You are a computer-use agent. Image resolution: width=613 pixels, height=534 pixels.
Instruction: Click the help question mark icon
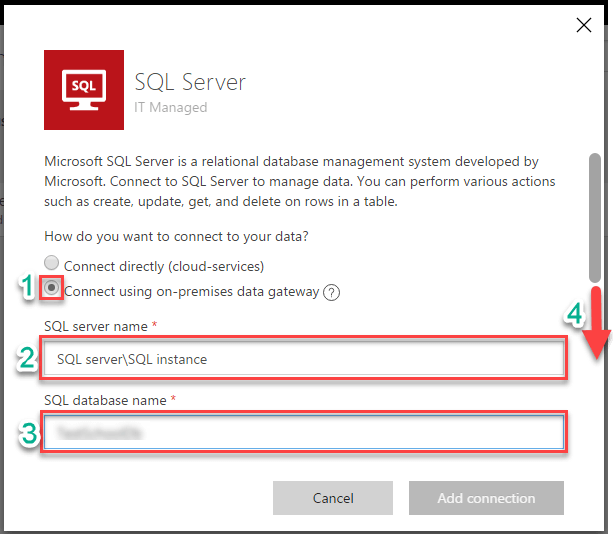click(332, 292)
